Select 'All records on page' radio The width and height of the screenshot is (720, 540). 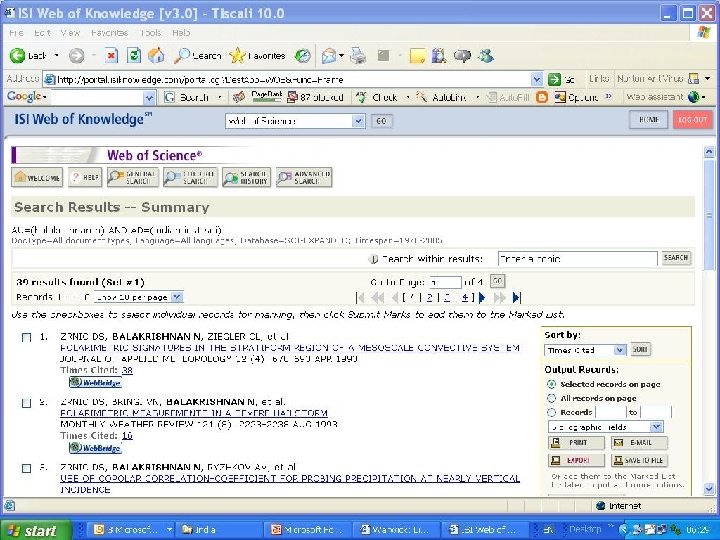(551, 398)
